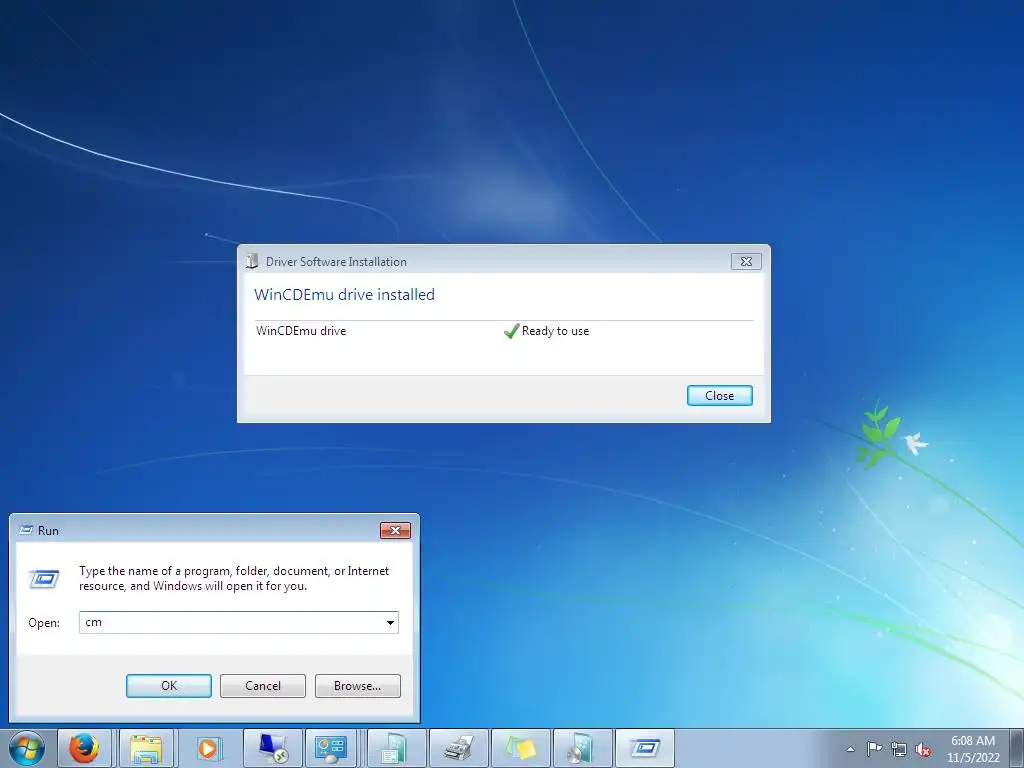Click the green Ready to use checkmark

[511, 331]
